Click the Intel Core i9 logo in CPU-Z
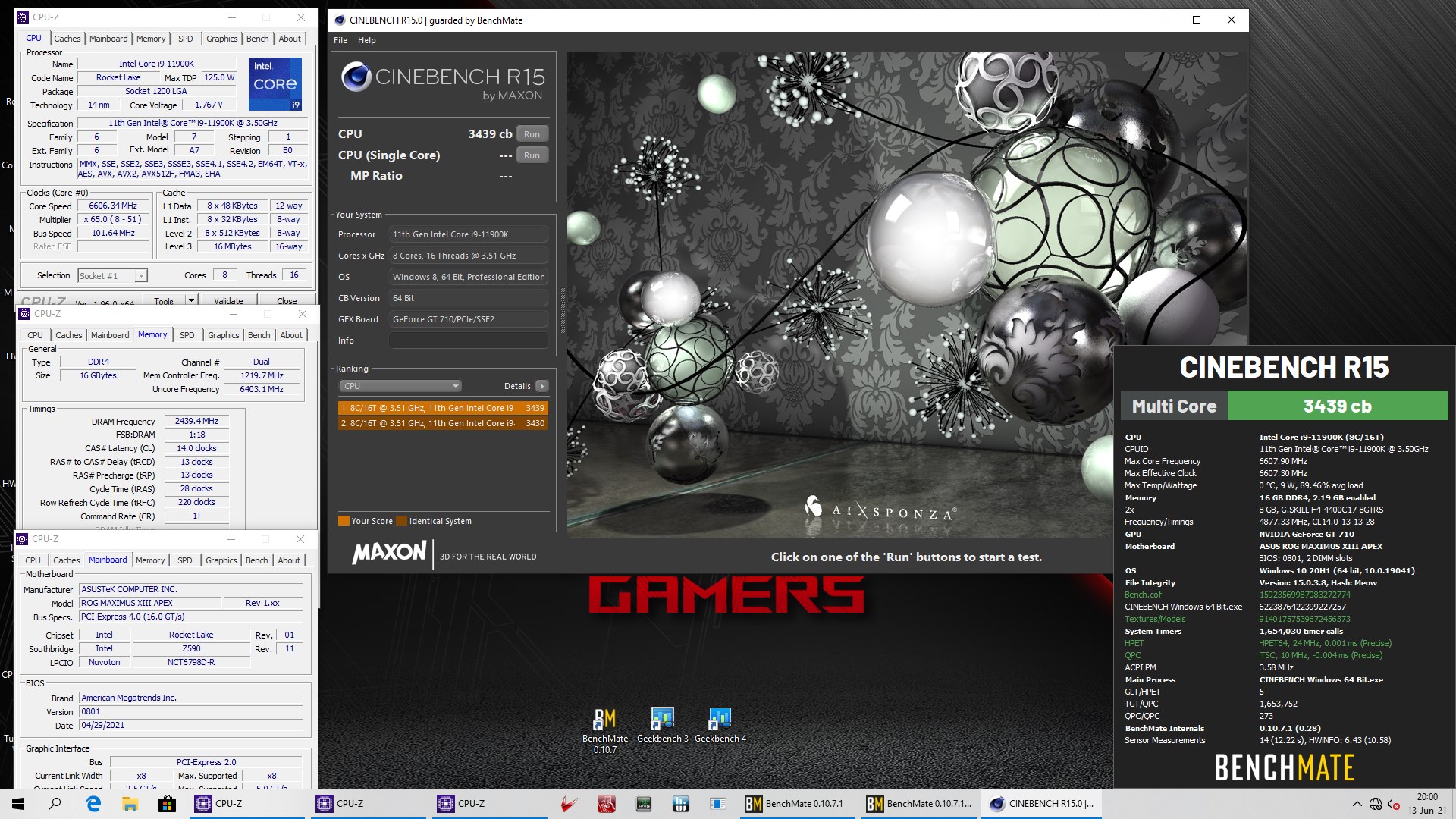 pos(276,83)
